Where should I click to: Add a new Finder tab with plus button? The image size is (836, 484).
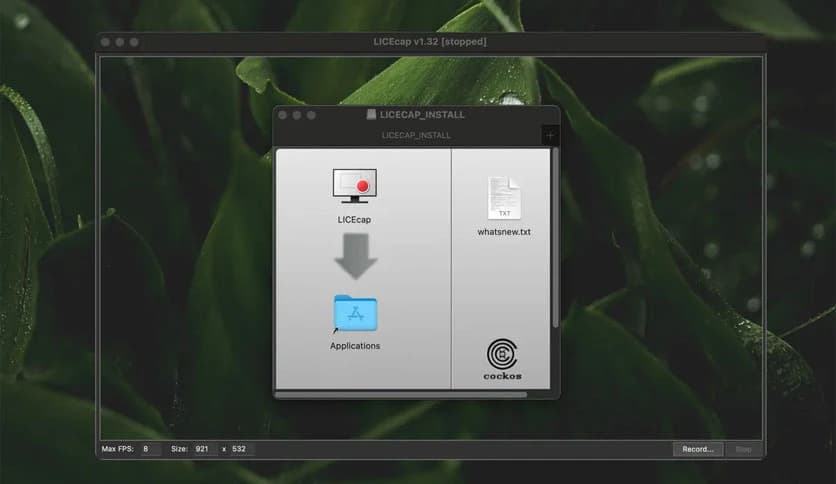click(x=550, y=135)
